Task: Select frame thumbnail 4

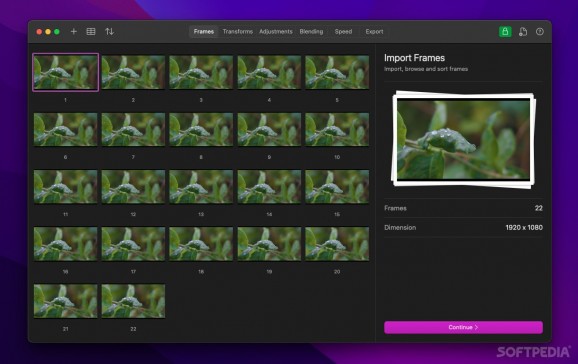Action: (x=269, y=72)
